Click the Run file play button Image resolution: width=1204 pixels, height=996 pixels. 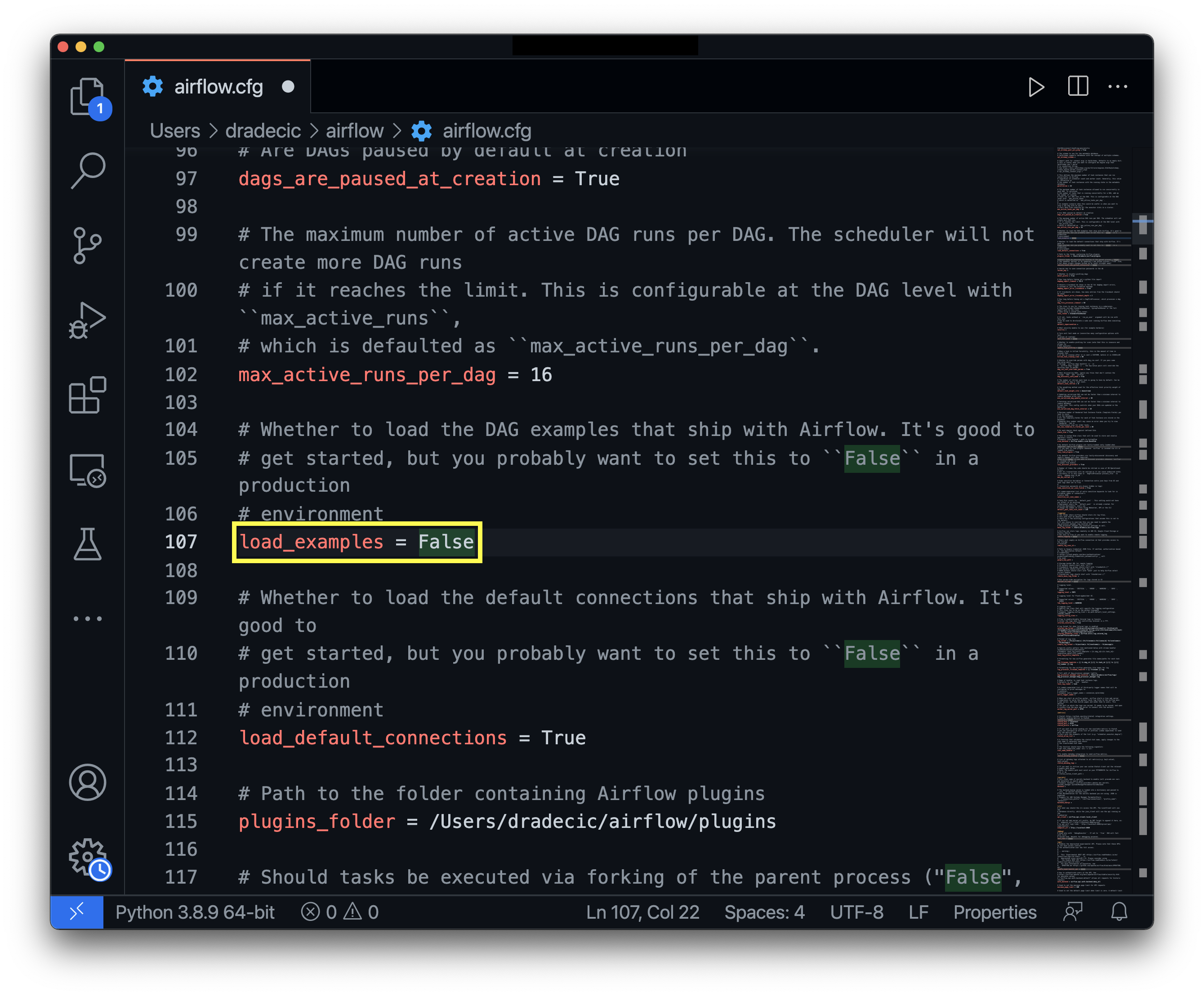click(x=1036, y=87)
